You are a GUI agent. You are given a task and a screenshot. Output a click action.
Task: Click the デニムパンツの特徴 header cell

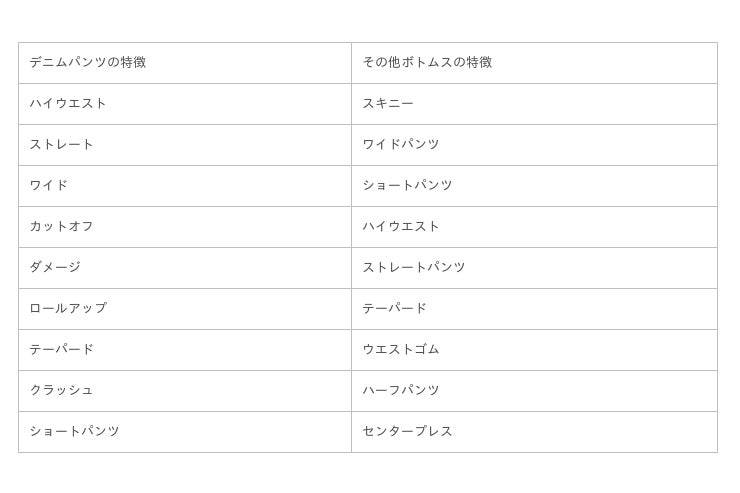click(88, 62)
